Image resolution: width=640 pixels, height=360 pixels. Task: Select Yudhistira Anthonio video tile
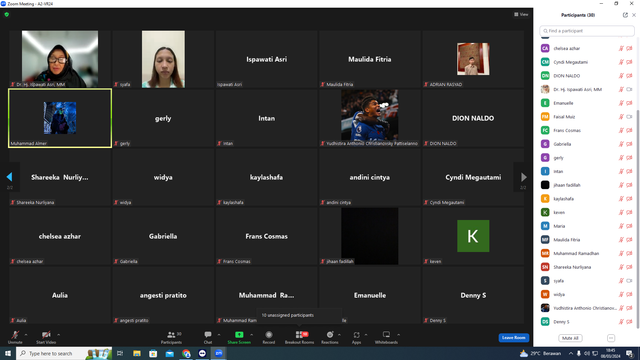pyautogui.click(x=369, y=118)
